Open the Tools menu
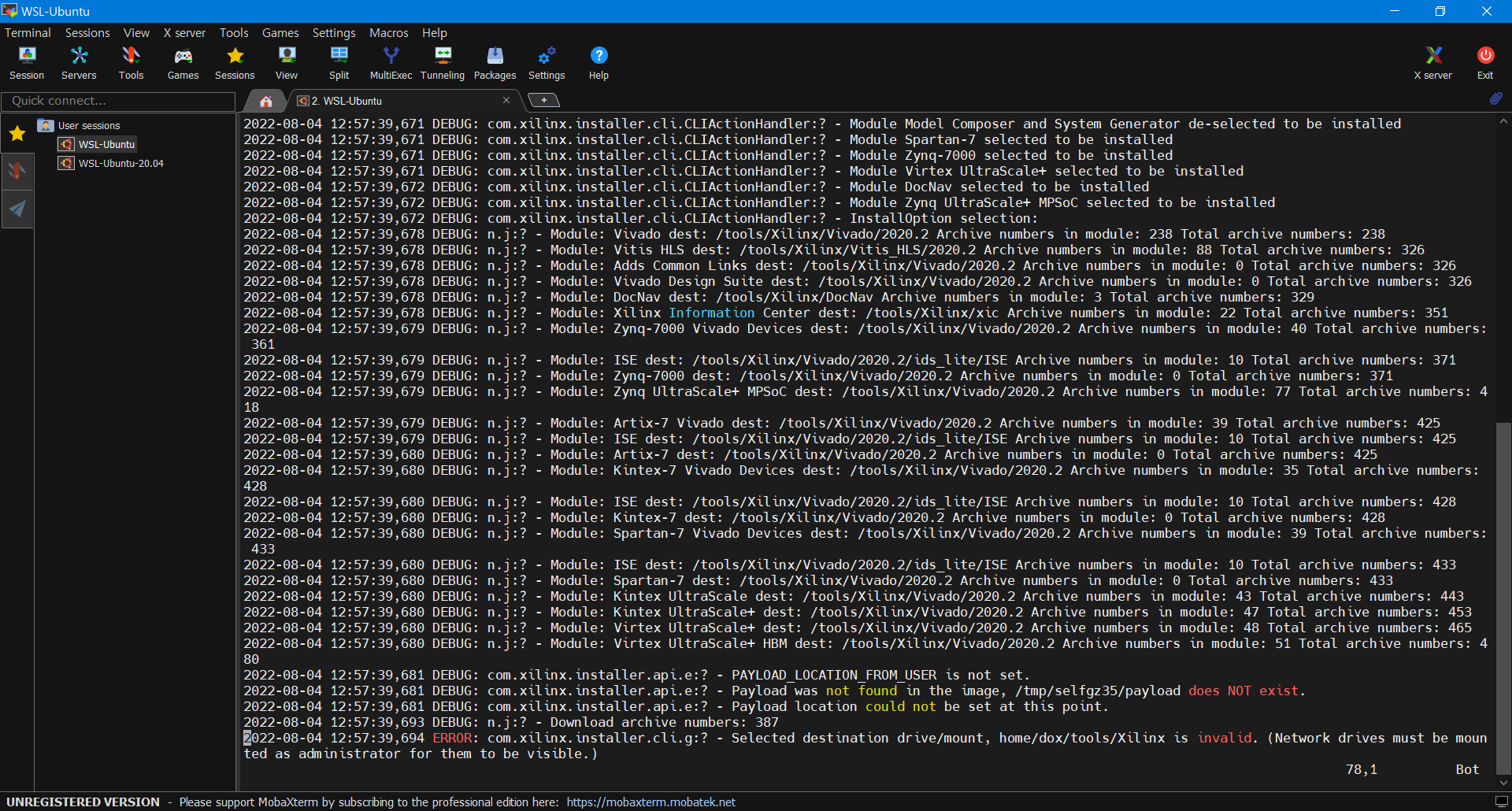Screen dimensions: 1512x811 tap(234, 32)
